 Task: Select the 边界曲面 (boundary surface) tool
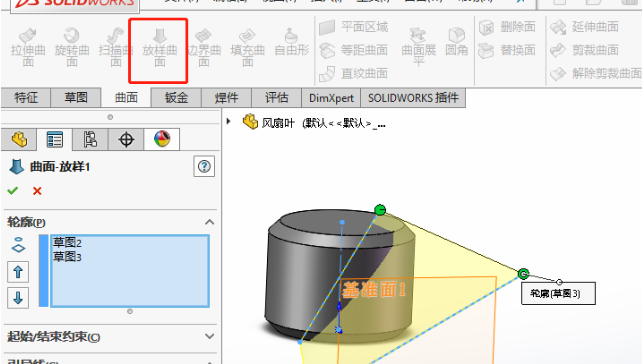tap(203, 47)
